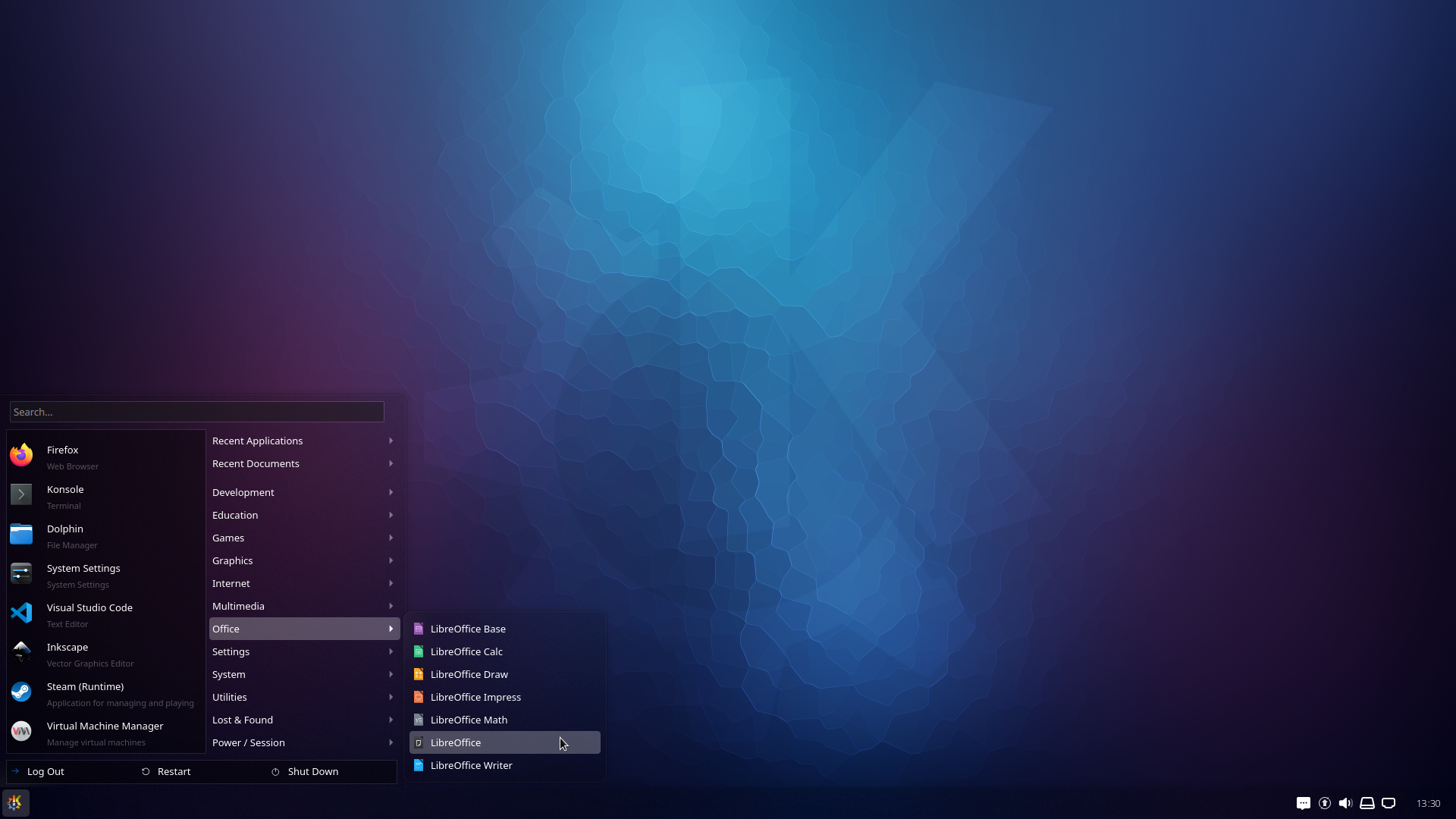This screenshot has width=1456, height=819.
Task: Launch Inkscape vector graphics editor
Action: coord(105,654)
